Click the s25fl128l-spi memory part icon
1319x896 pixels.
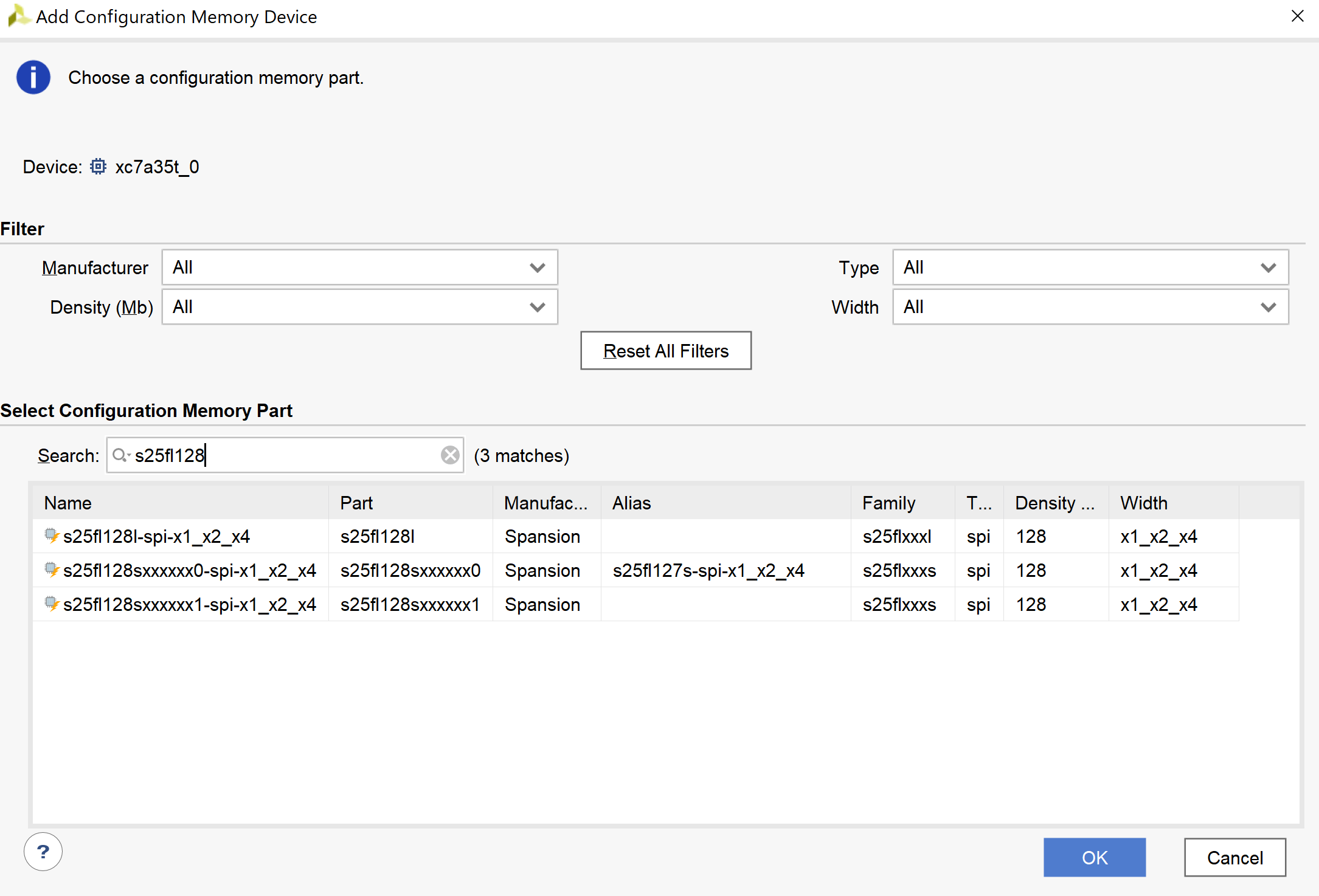pos(52,536)
